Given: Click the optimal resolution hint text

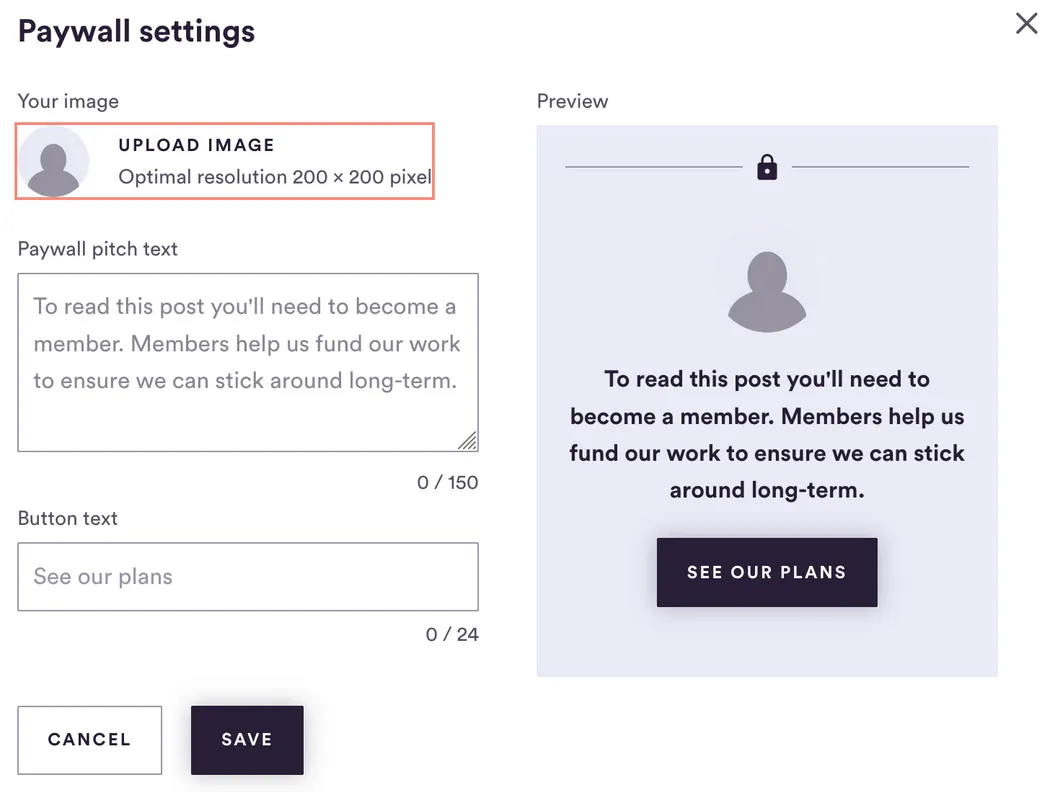Looking at the screenshot, I should click(275, 177).
